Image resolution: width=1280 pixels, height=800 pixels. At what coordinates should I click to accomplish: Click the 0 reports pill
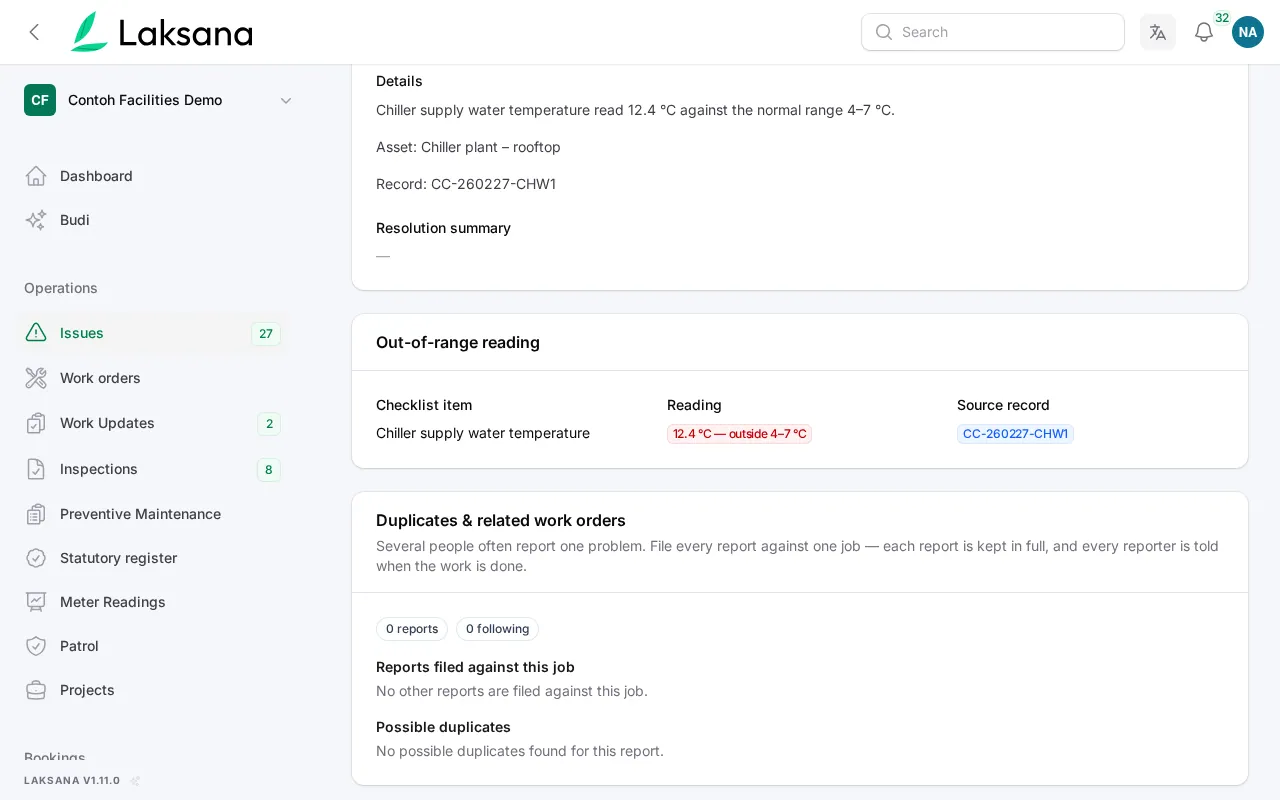coord(412,629)
